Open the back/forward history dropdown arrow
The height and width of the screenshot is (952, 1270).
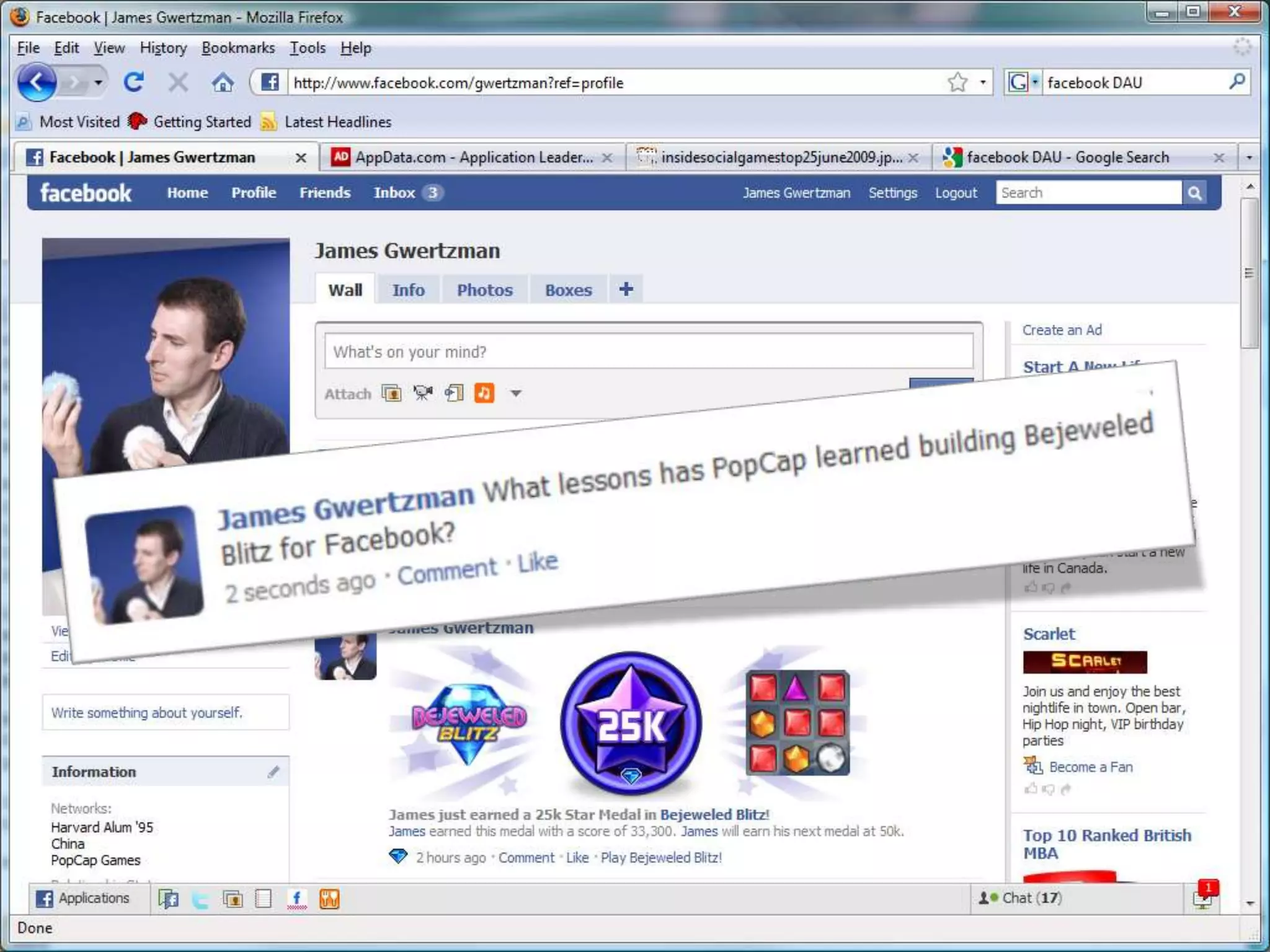tap(98, 82)
